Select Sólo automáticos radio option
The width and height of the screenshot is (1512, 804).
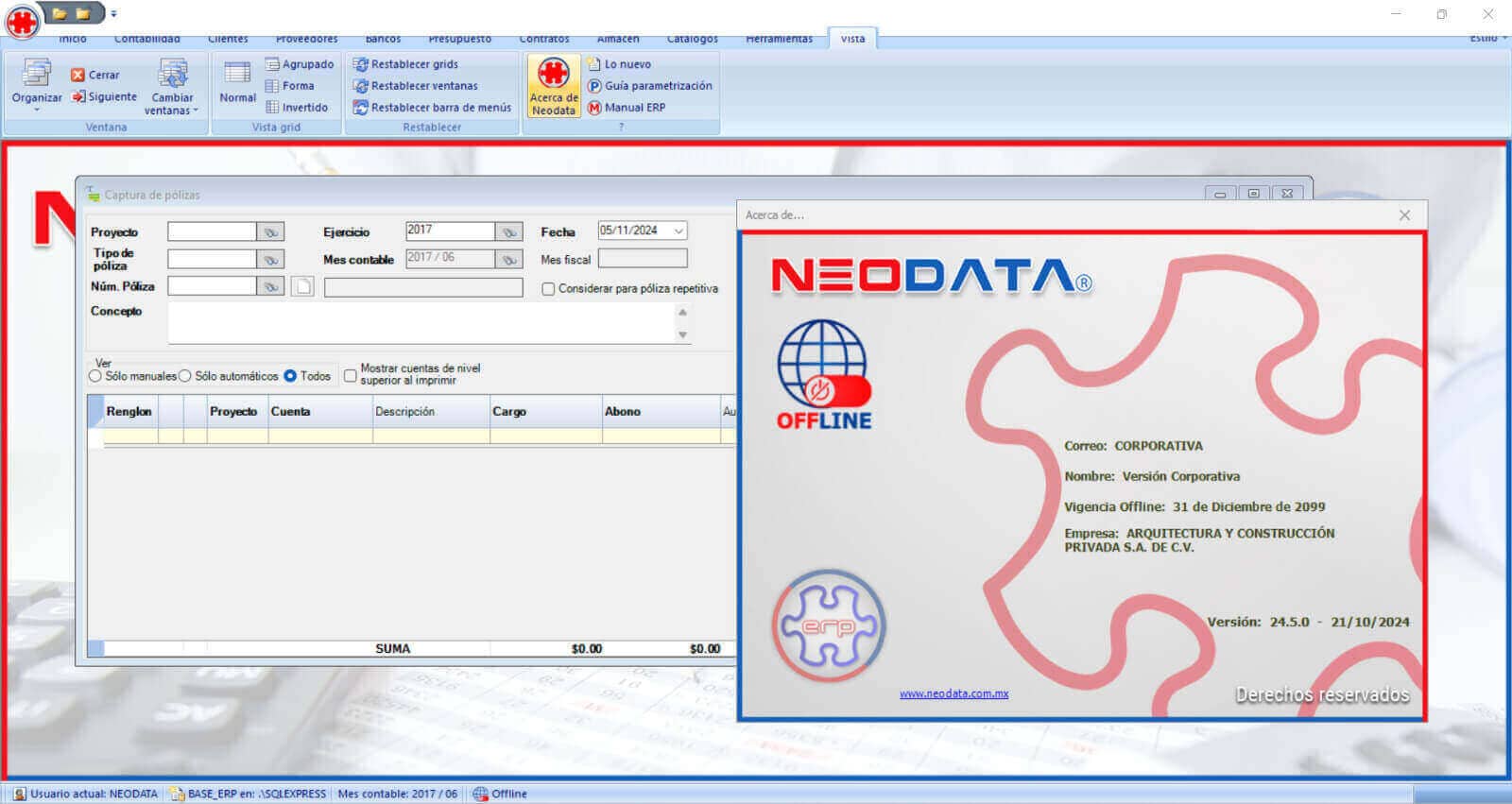coord(185,376)
